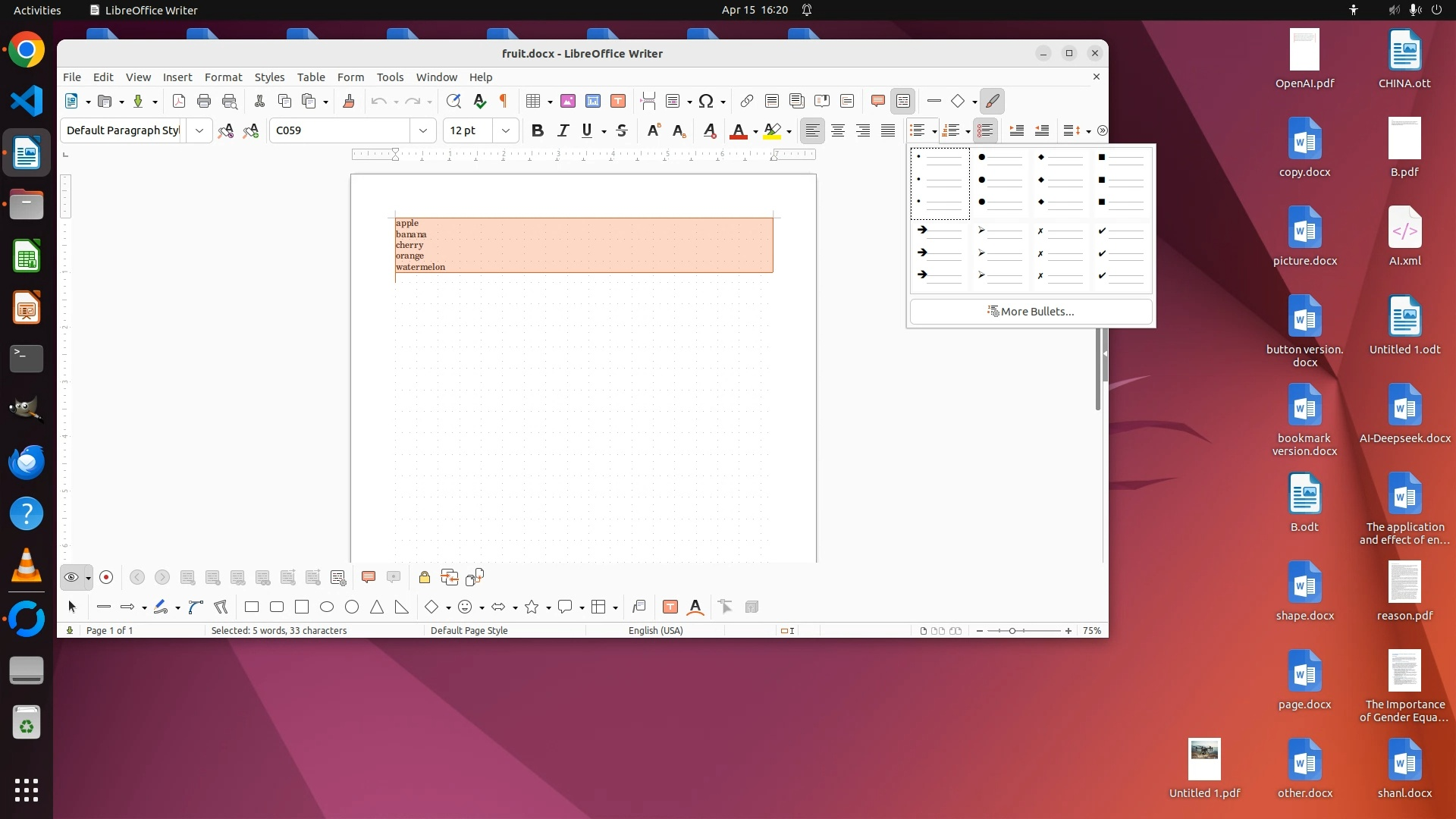This screenshot has width=1456, height=819.
Task: Toggle formatting marks pilcrow button
Action: pyautogui.click(x=504, y=101)
